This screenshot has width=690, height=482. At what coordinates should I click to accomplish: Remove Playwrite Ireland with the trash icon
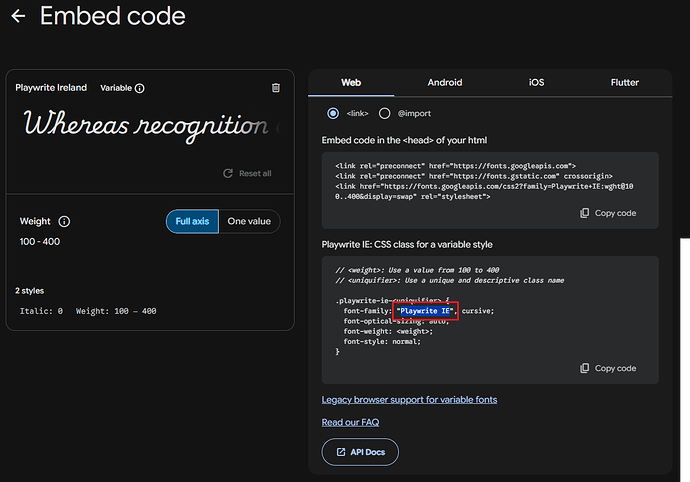point(276,88)
